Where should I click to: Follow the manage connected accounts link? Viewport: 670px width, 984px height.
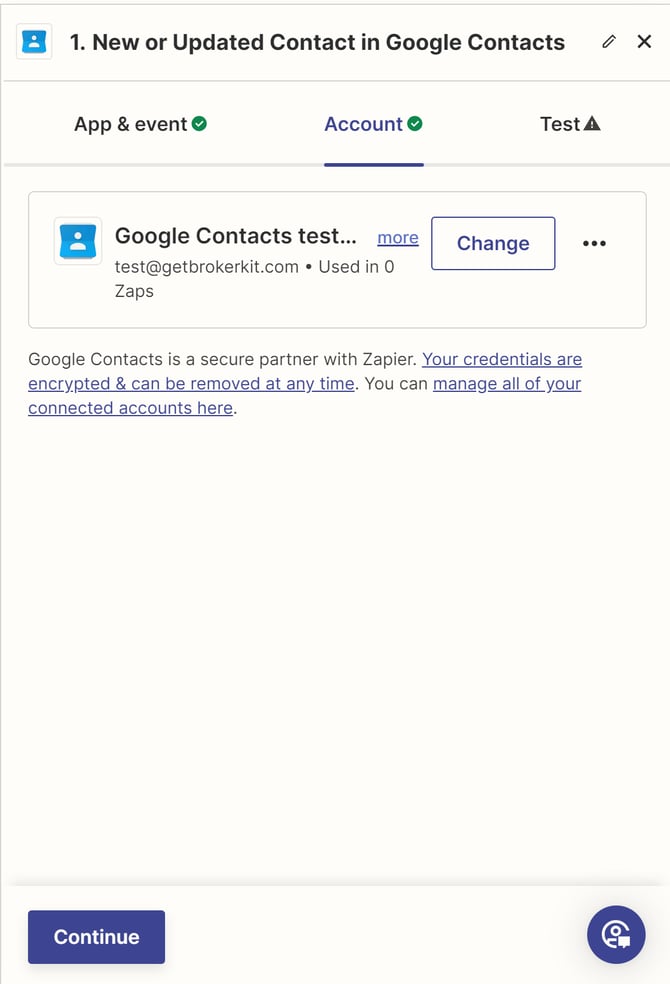[506, 384]
